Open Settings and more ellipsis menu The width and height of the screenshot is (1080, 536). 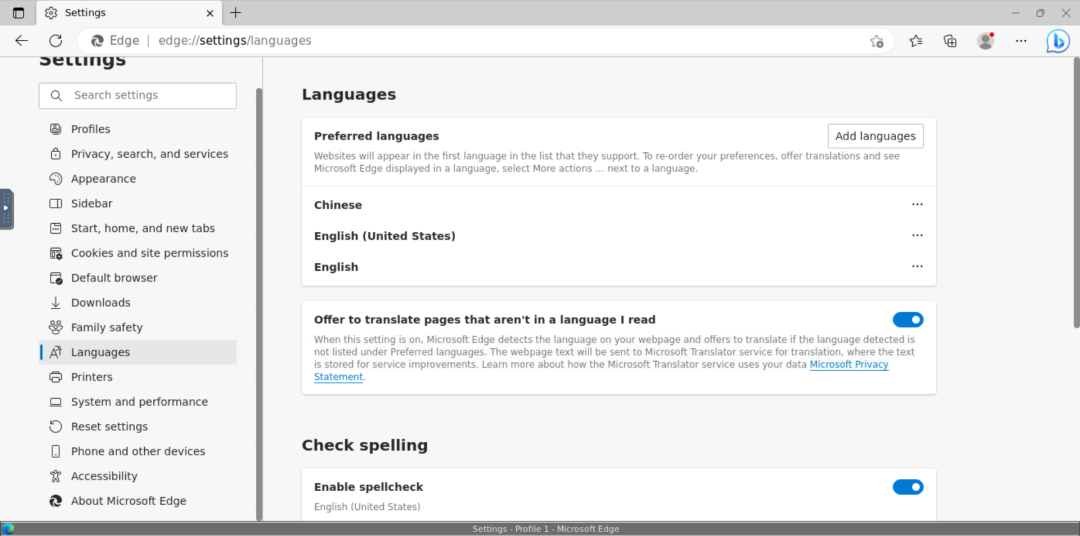coord(1021,41)
